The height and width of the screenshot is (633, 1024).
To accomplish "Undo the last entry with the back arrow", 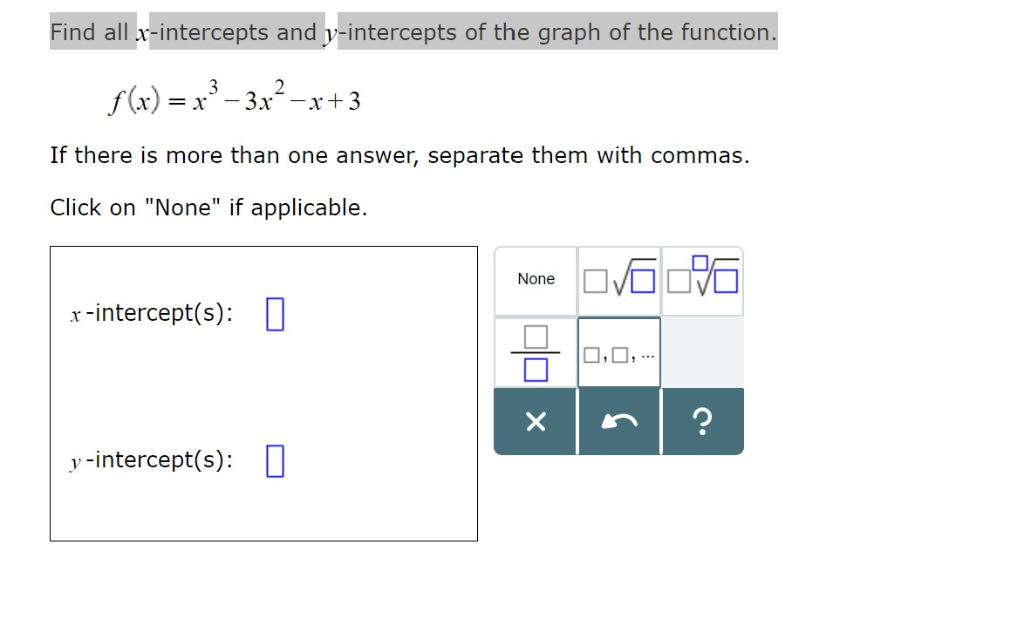I will [x=619, y=421].
